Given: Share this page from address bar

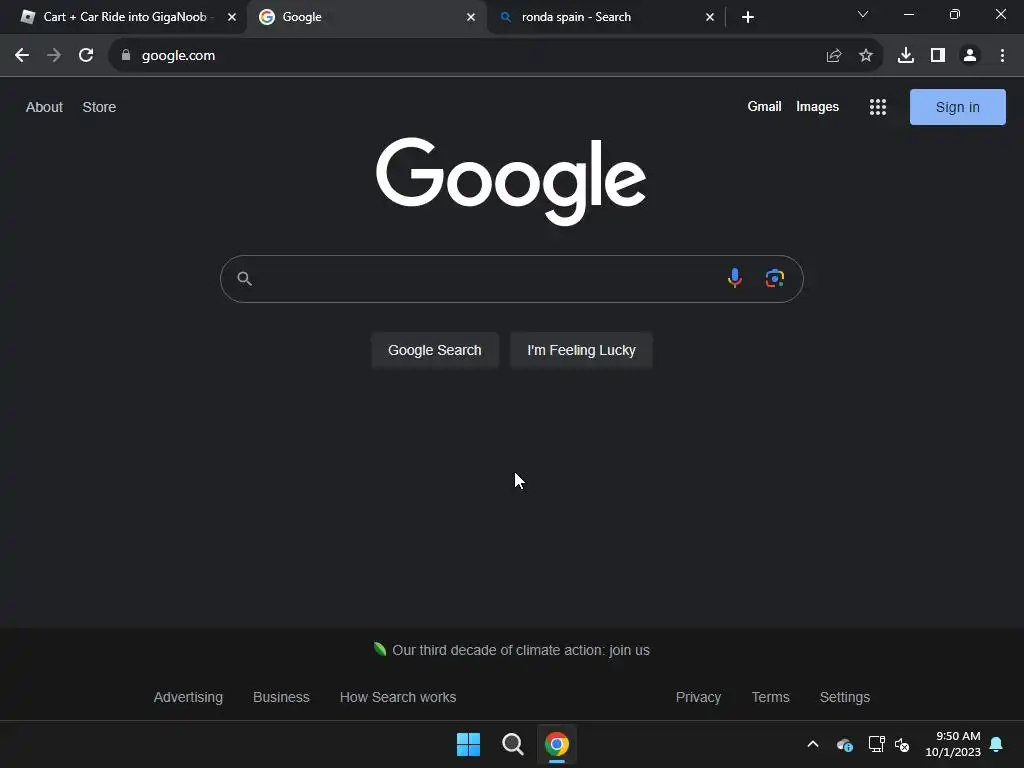Looking at the screenshot, I should pyautogui.click(x=834, y=56).
